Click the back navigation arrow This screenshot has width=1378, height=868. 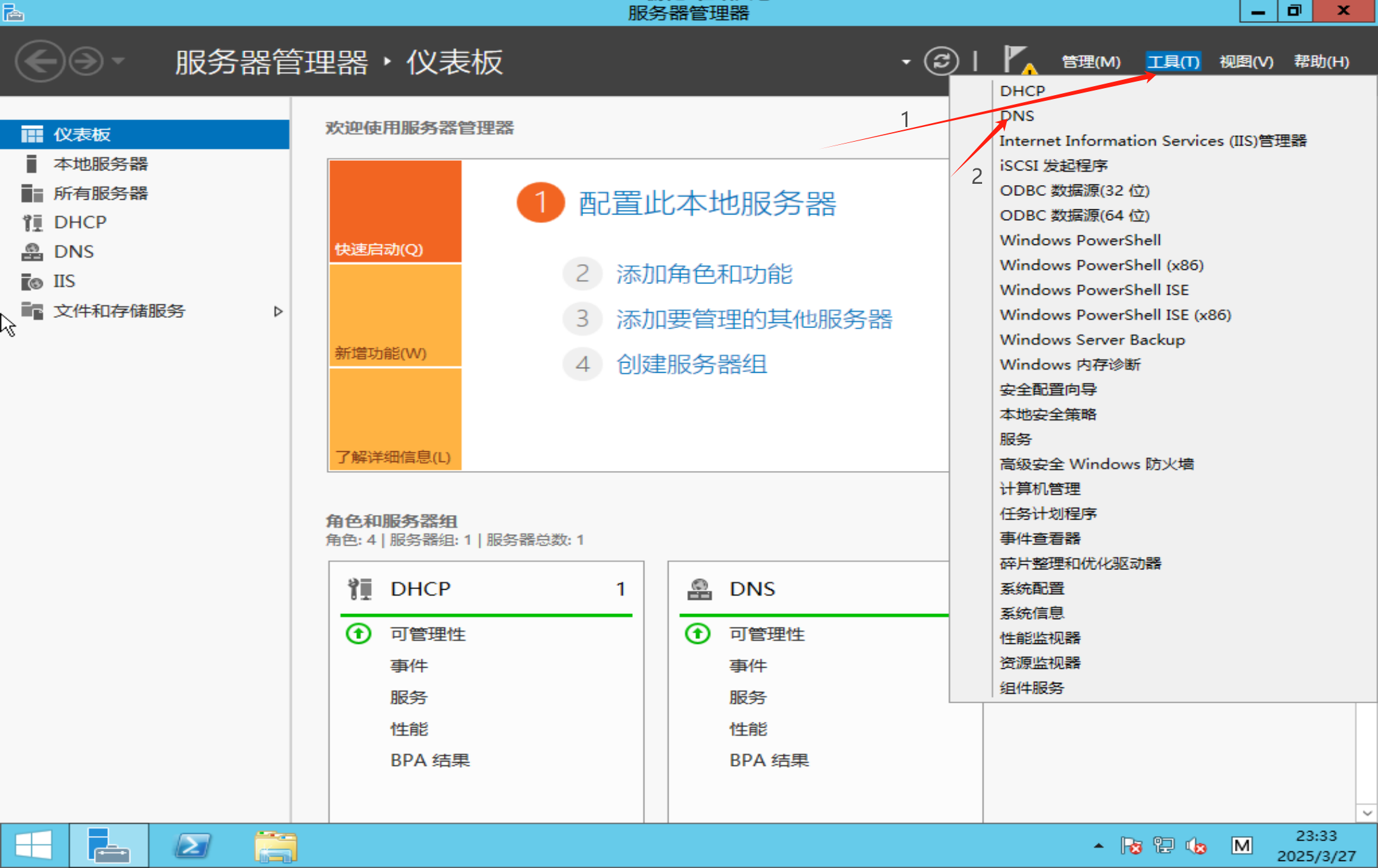point(40,61)
